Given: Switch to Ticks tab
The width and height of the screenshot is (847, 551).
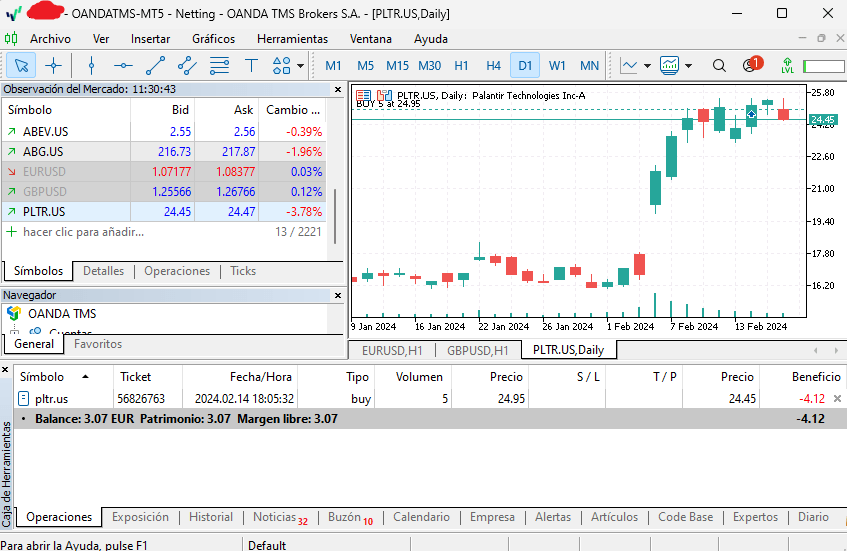Looking at the screenshot, I should (x=243, y=271).
